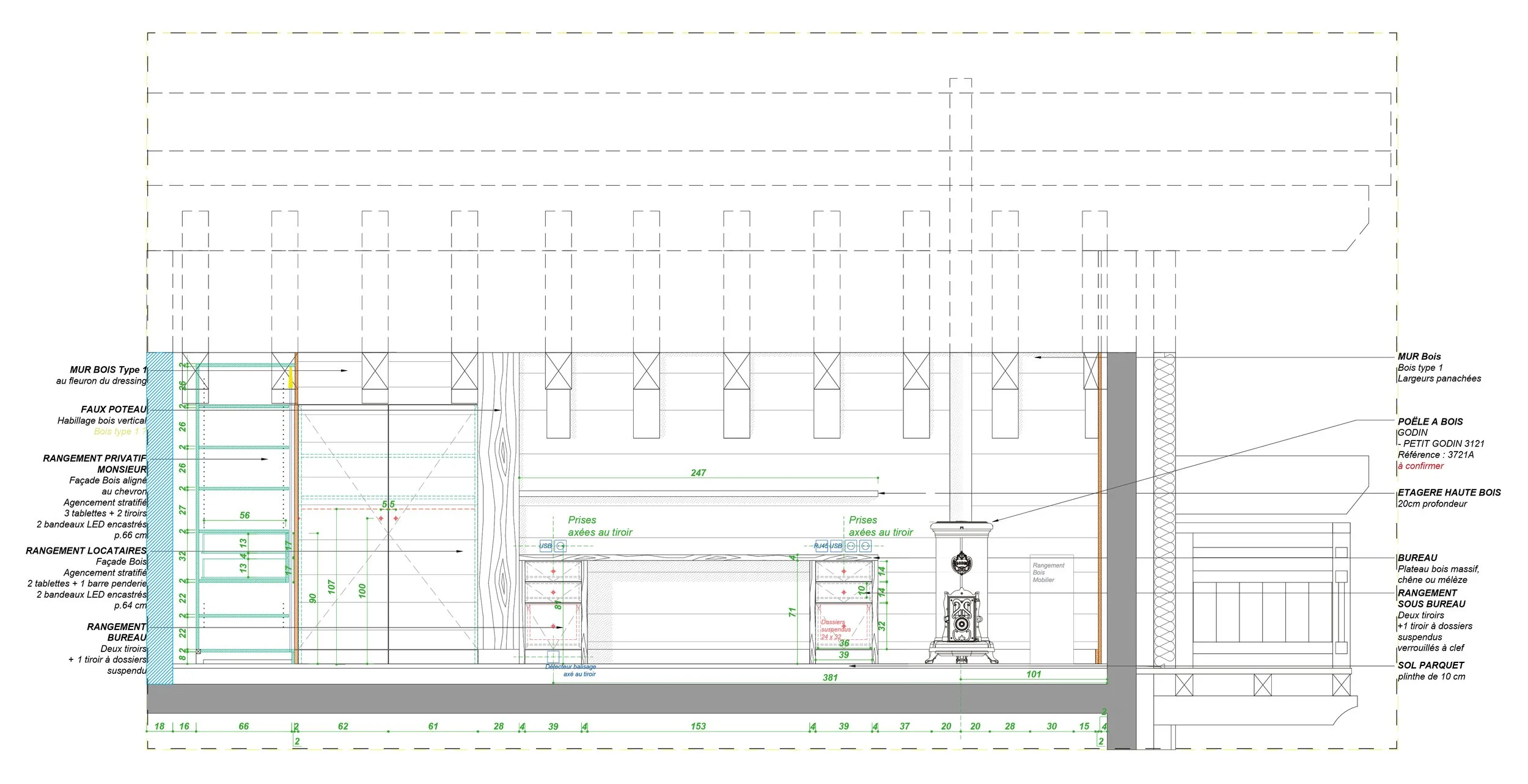This screenshot has height=784, width=1528.
Task: Select the POËLE A BOIS label
Action: click(1430, 422)
